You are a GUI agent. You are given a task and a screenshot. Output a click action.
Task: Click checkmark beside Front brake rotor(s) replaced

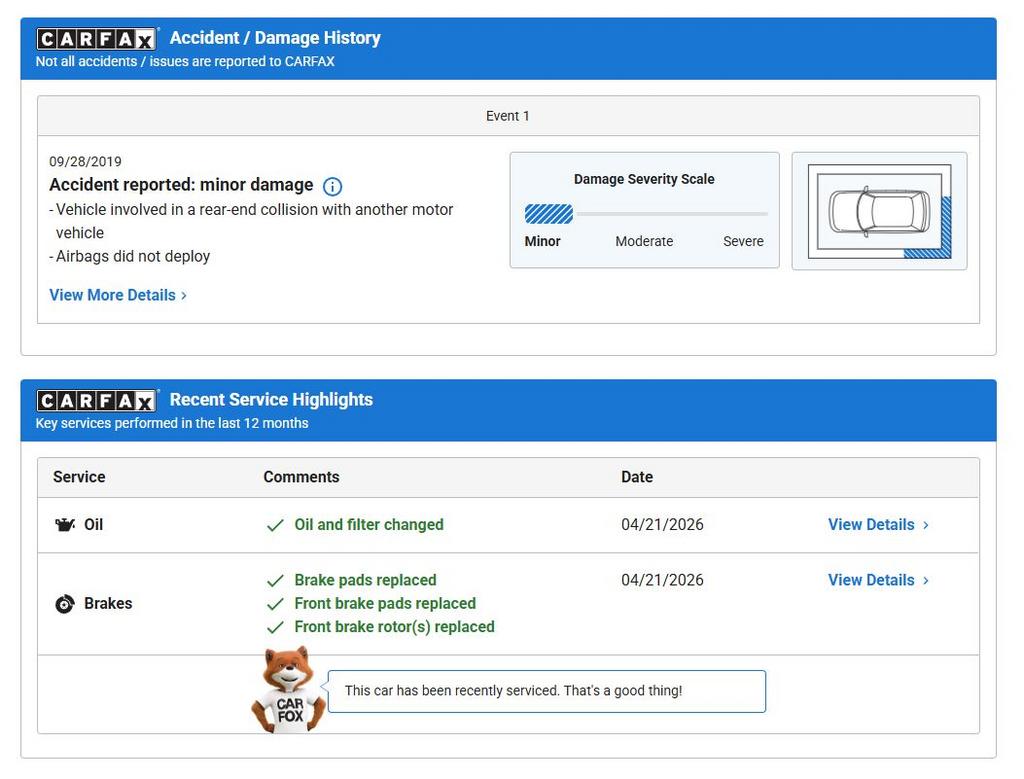click(275, 628)
